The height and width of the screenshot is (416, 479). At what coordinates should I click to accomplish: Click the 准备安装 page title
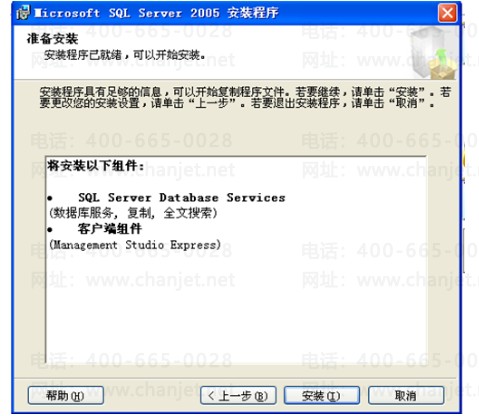click(x=52, y=39)
